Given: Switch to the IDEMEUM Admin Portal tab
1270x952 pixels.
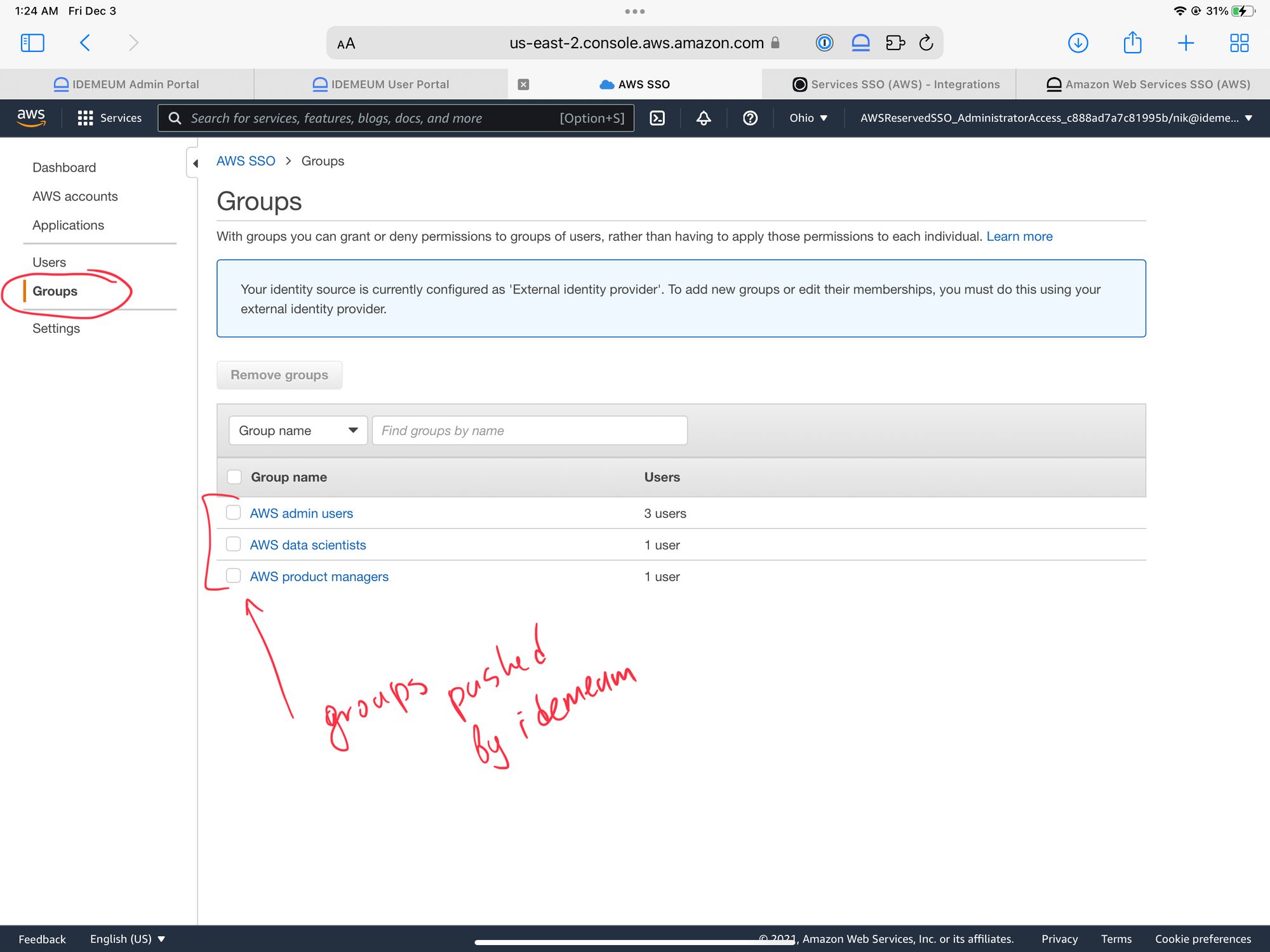Looking at the screenshot, I should (x=127, y=84).
